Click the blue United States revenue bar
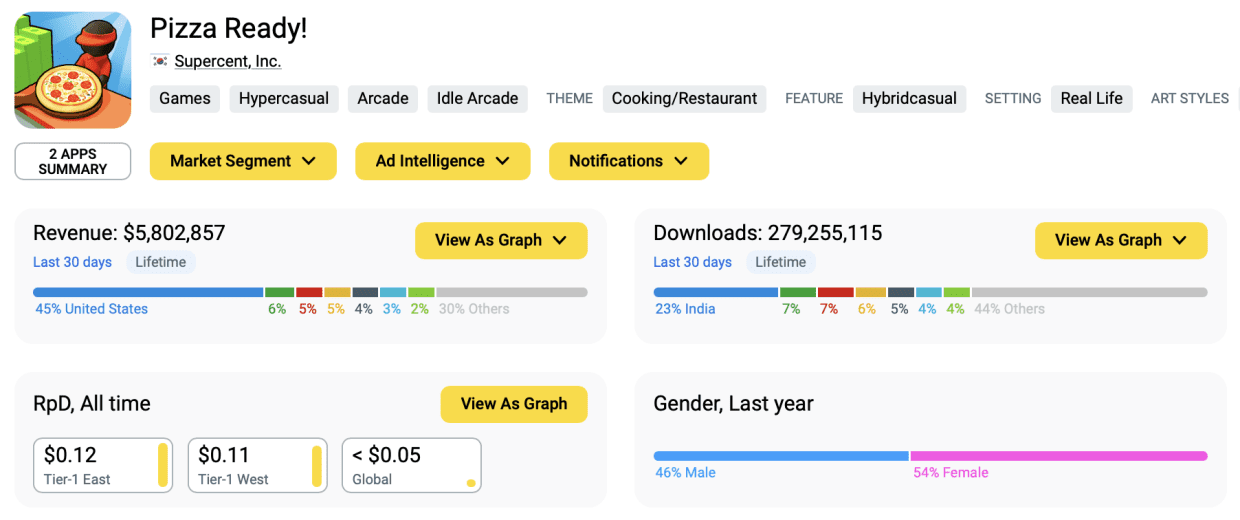Viewport: 1240px width, 520px height. tap(148, 292)
